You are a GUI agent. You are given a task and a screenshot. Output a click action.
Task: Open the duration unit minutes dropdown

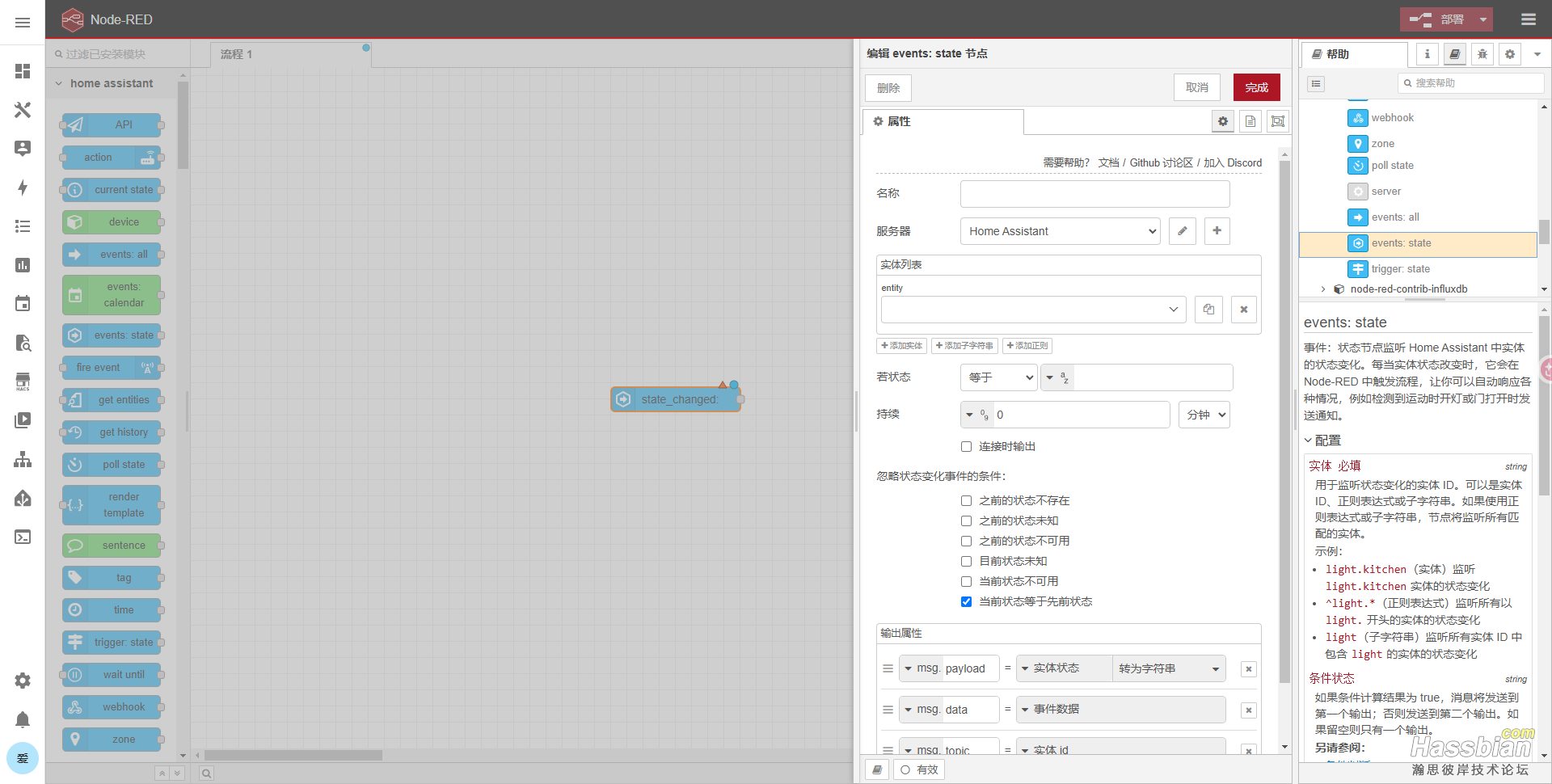click(1204, 415)
